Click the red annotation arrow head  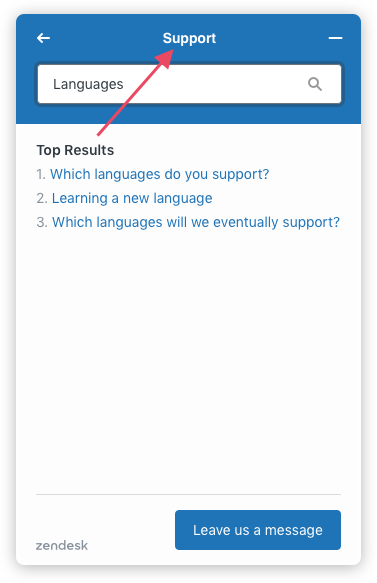(165, 59)
